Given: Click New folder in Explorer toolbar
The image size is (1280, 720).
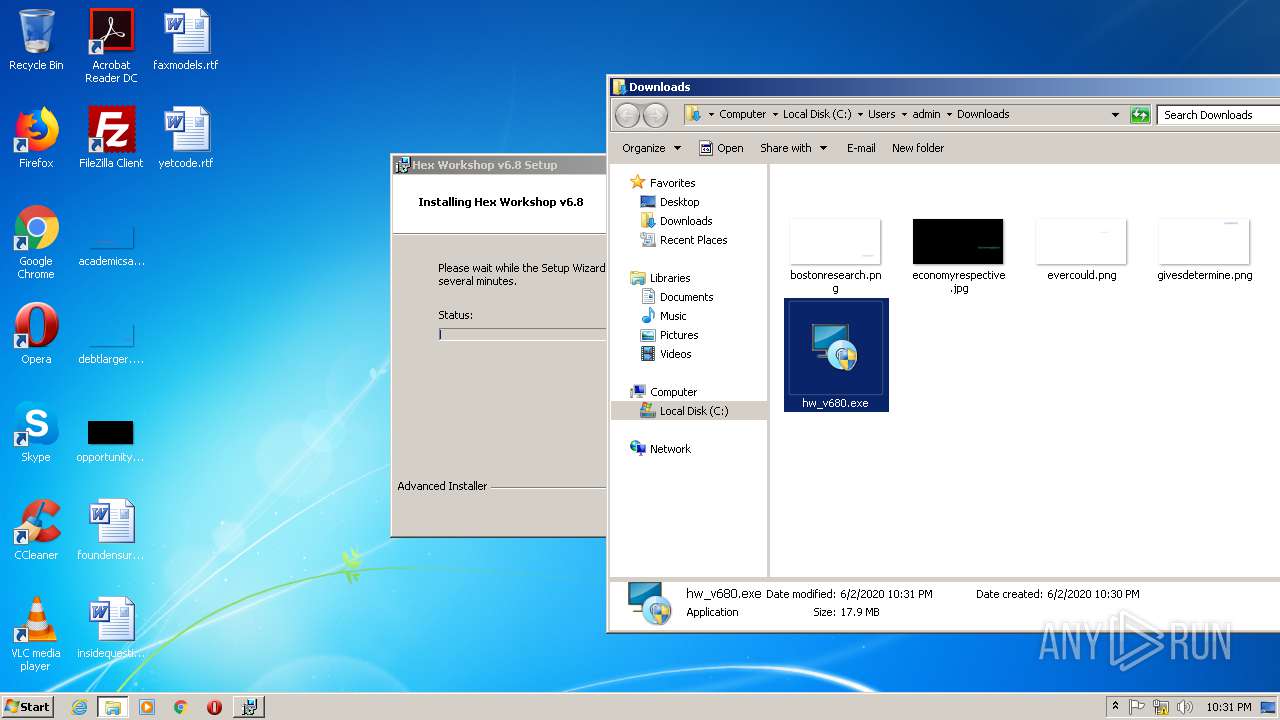Looking at the screenshot, I should pyautogui.click(x=918, y=148).
